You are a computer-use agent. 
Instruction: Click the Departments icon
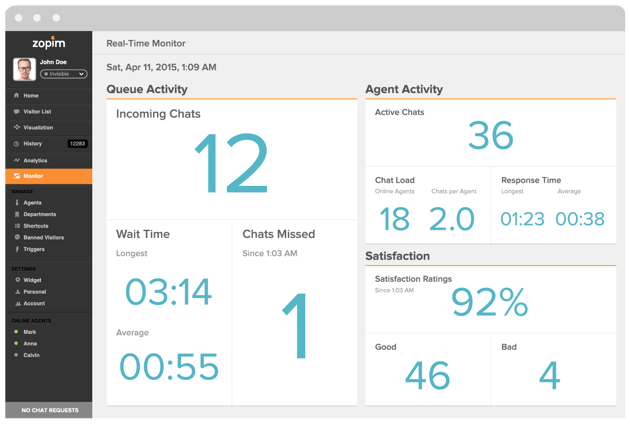(16, 214)
